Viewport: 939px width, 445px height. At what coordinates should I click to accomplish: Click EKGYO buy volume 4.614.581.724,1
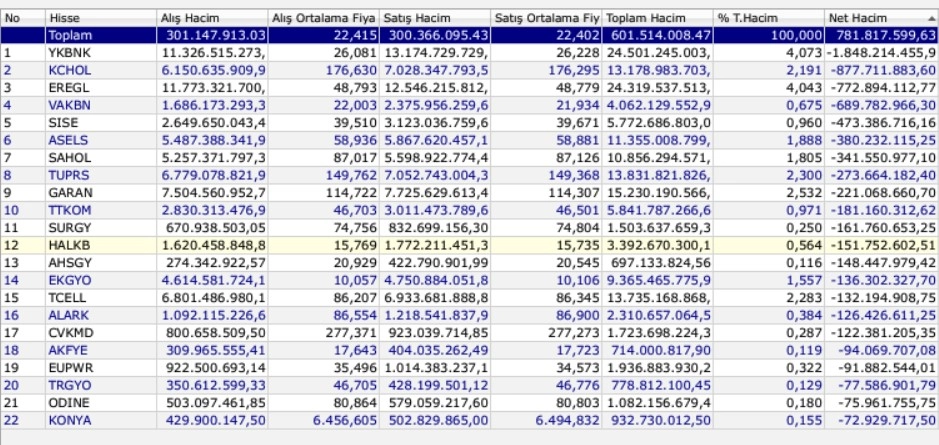pyautogui.click(x=214, y=280)
